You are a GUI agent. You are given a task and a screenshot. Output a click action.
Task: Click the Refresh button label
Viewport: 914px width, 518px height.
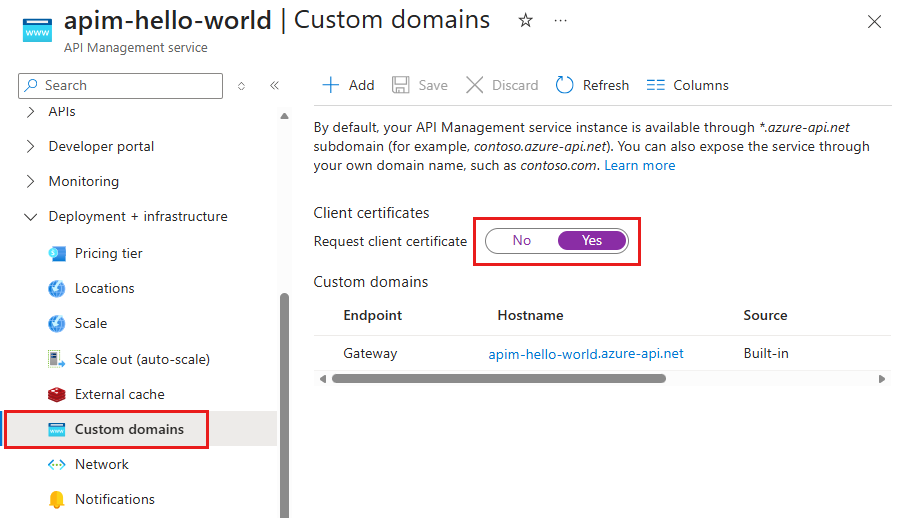[x=606, y=85]
